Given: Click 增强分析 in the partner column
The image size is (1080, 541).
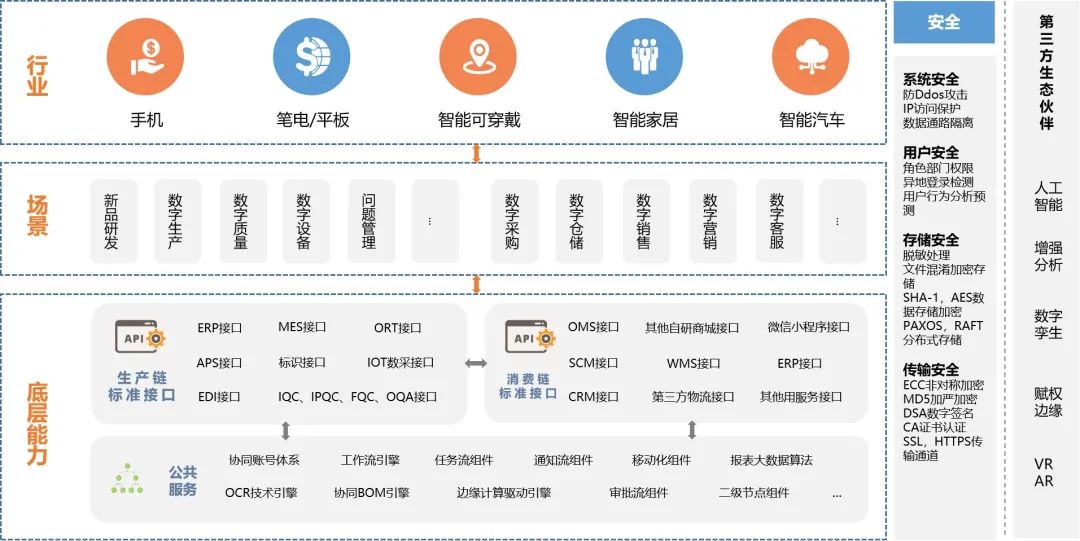Looking at the screenshot, I should click(1048, 256).
